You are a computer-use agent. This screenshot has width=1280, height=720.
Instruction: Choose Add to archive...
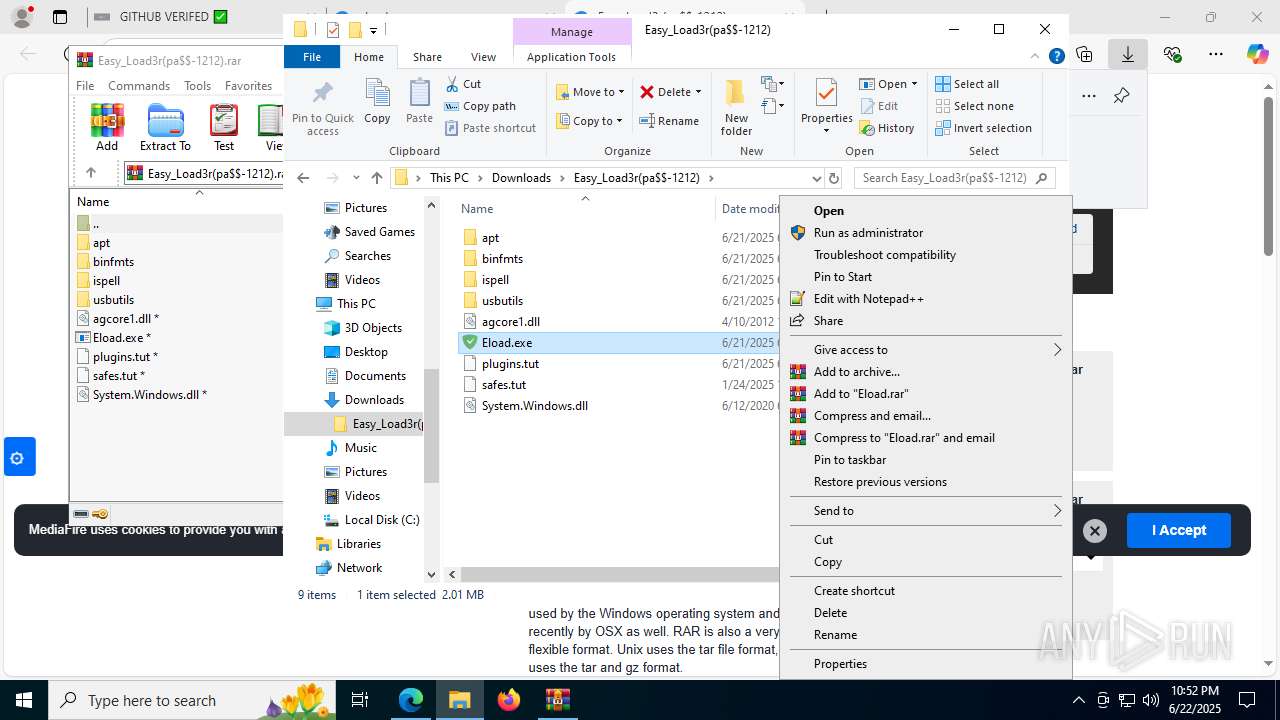coord(856,372)
